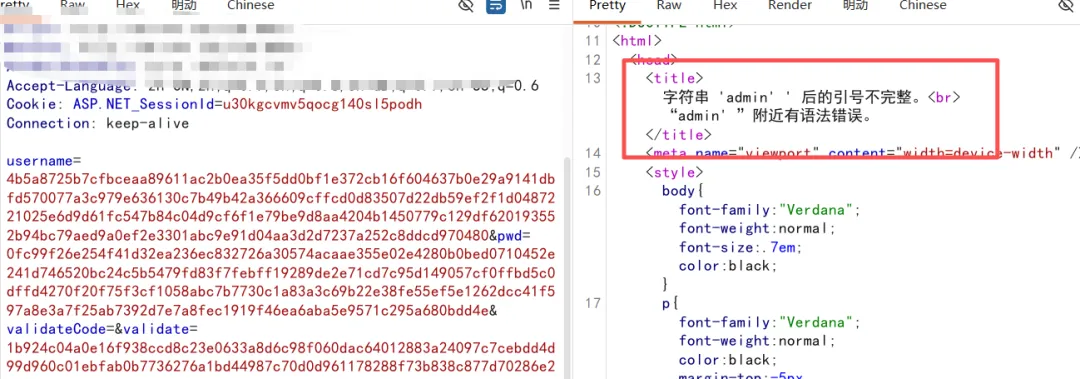Click response line number 17
The height and width of the screenshot is (379, 1080).
pos(592,303)
